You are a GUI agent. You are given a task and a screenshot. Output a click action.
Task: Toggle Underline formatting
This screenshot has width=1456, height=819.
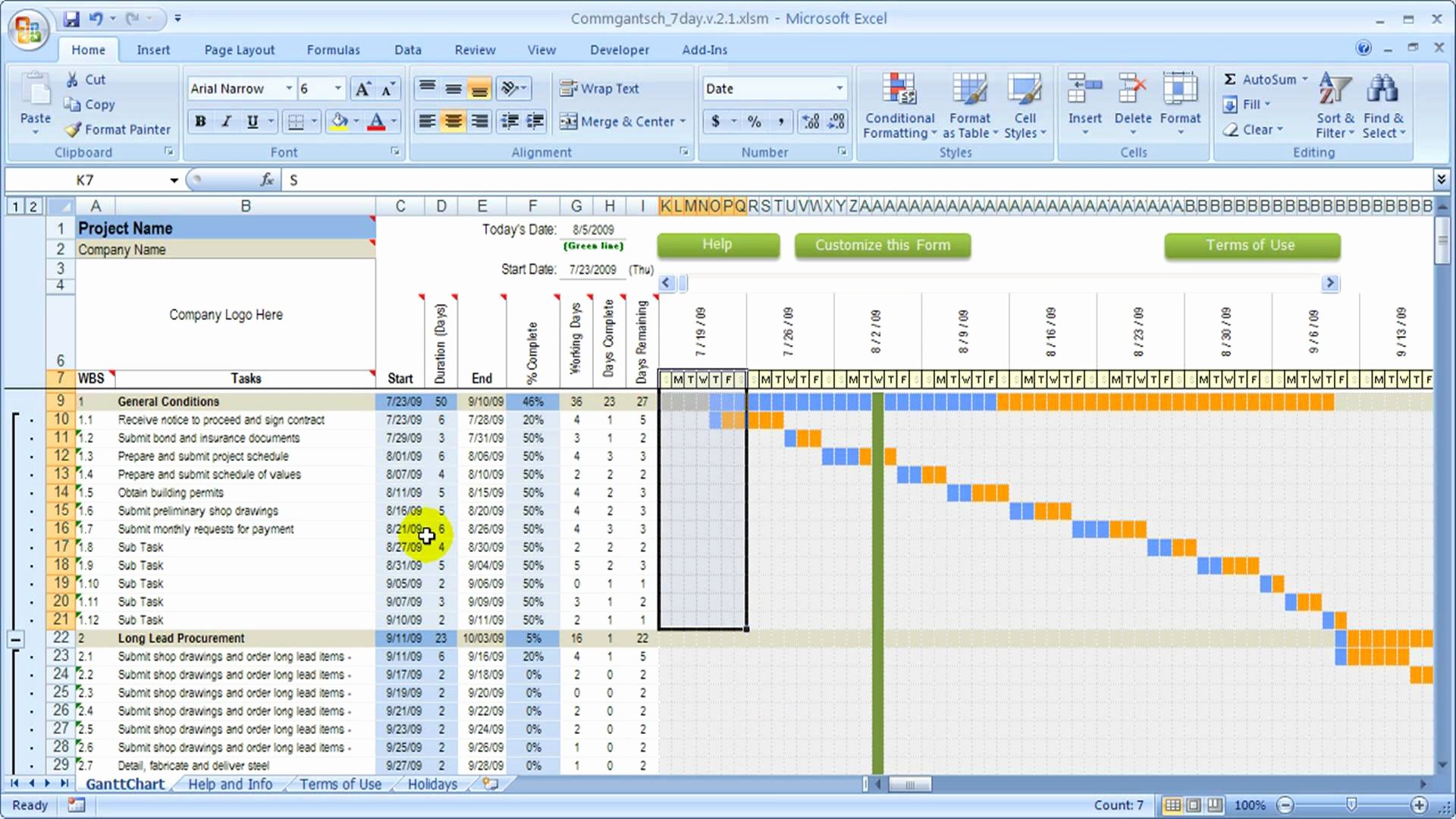252,121
